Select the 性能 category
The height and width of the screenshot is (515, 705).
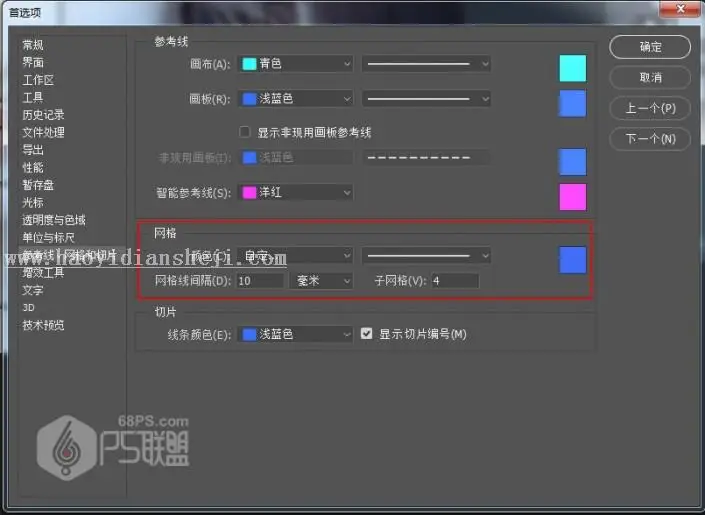click(x=33, y=167)
